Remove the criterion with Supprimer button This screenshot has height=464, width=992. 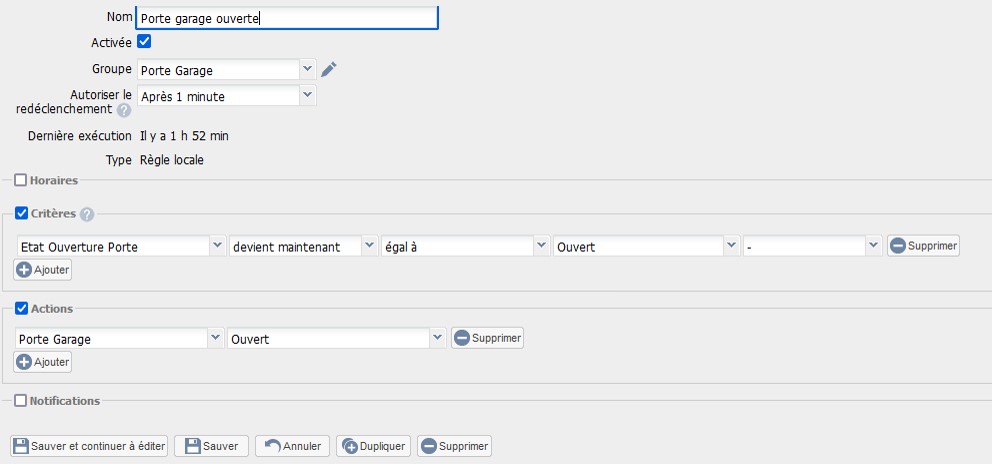point(923,246)
